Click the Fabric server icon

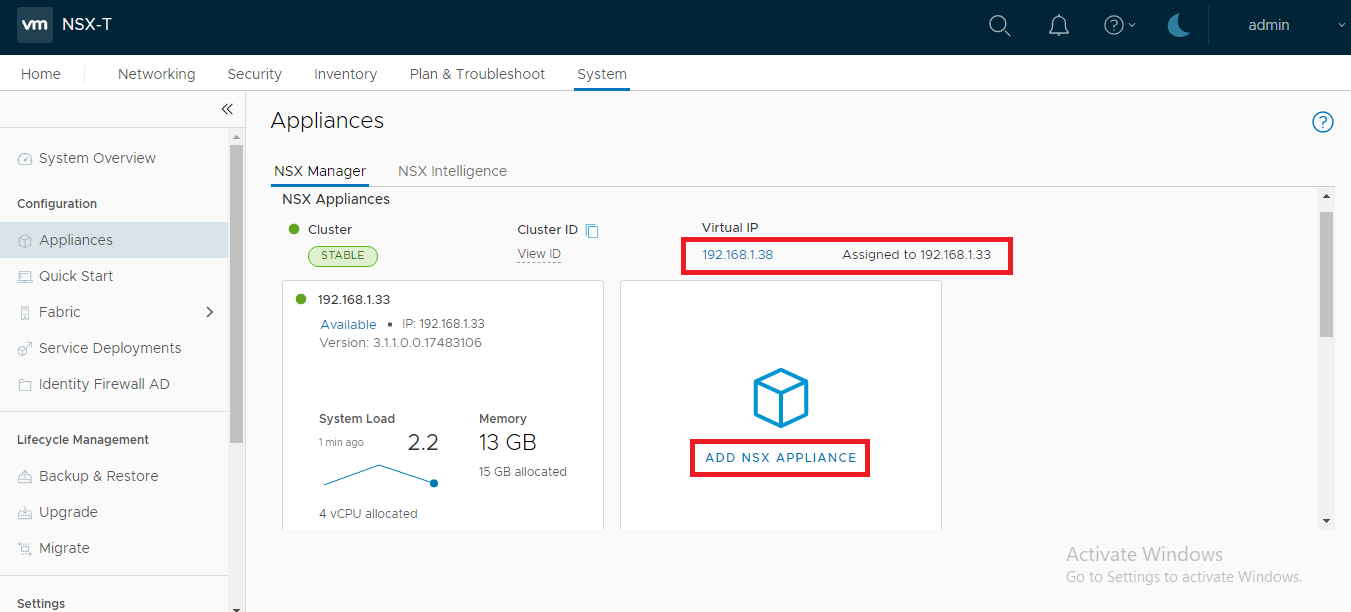point(25,313)
